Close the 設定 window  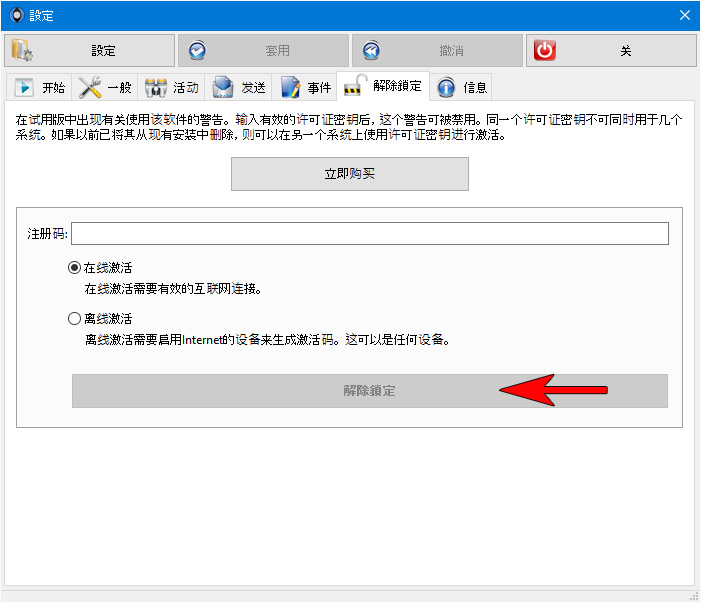(684, 15)
